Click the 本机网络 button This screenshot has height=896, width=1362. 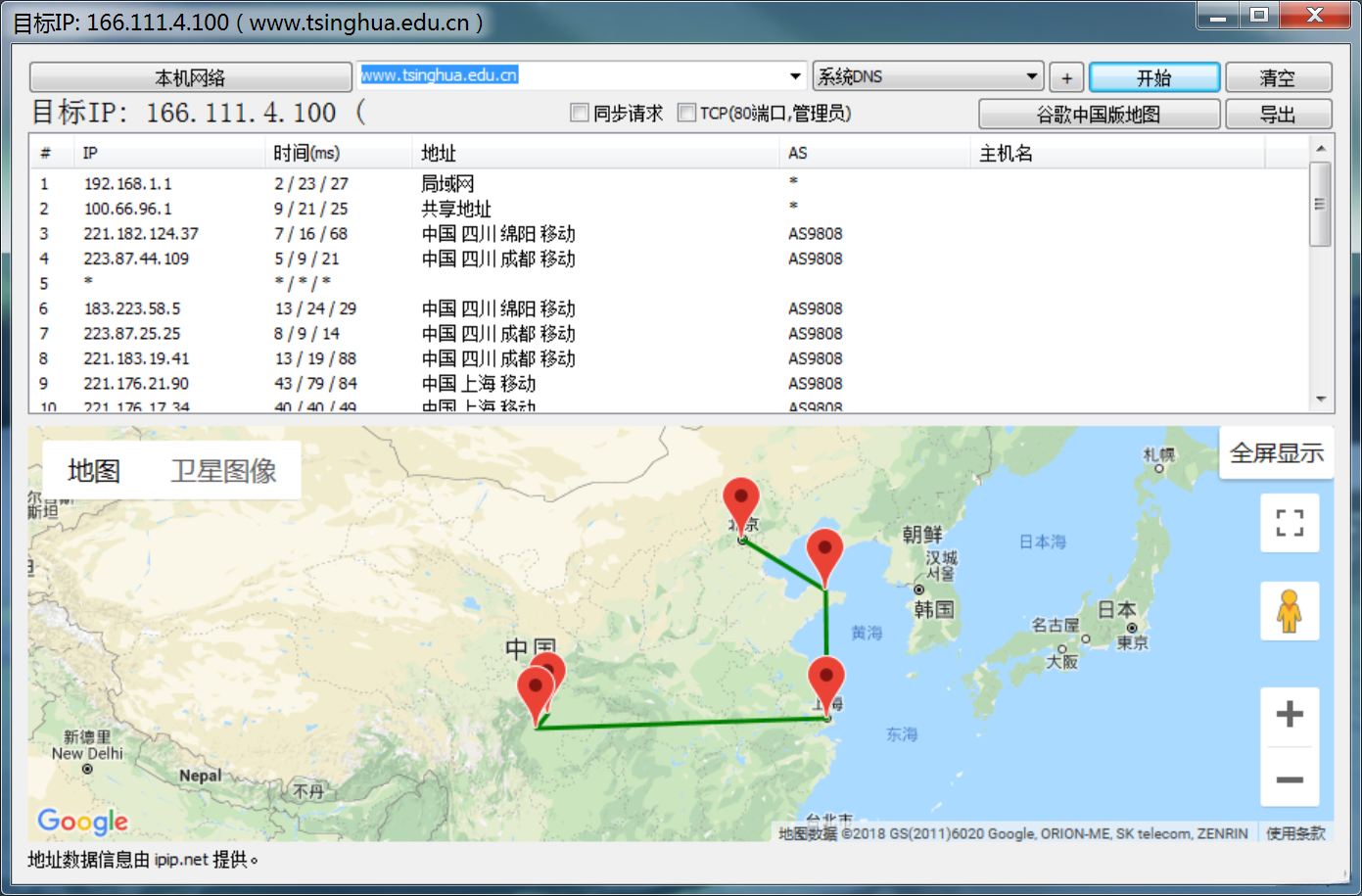tap(190, 77)
